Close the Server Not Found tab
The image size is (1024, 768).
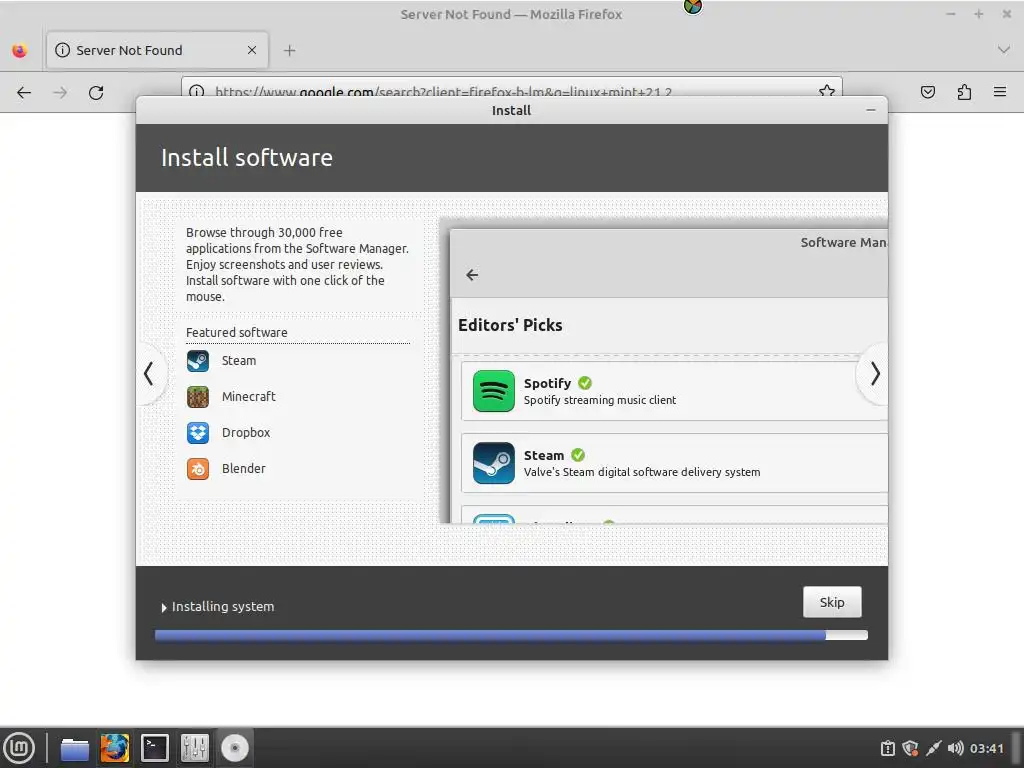coord(252,50)
